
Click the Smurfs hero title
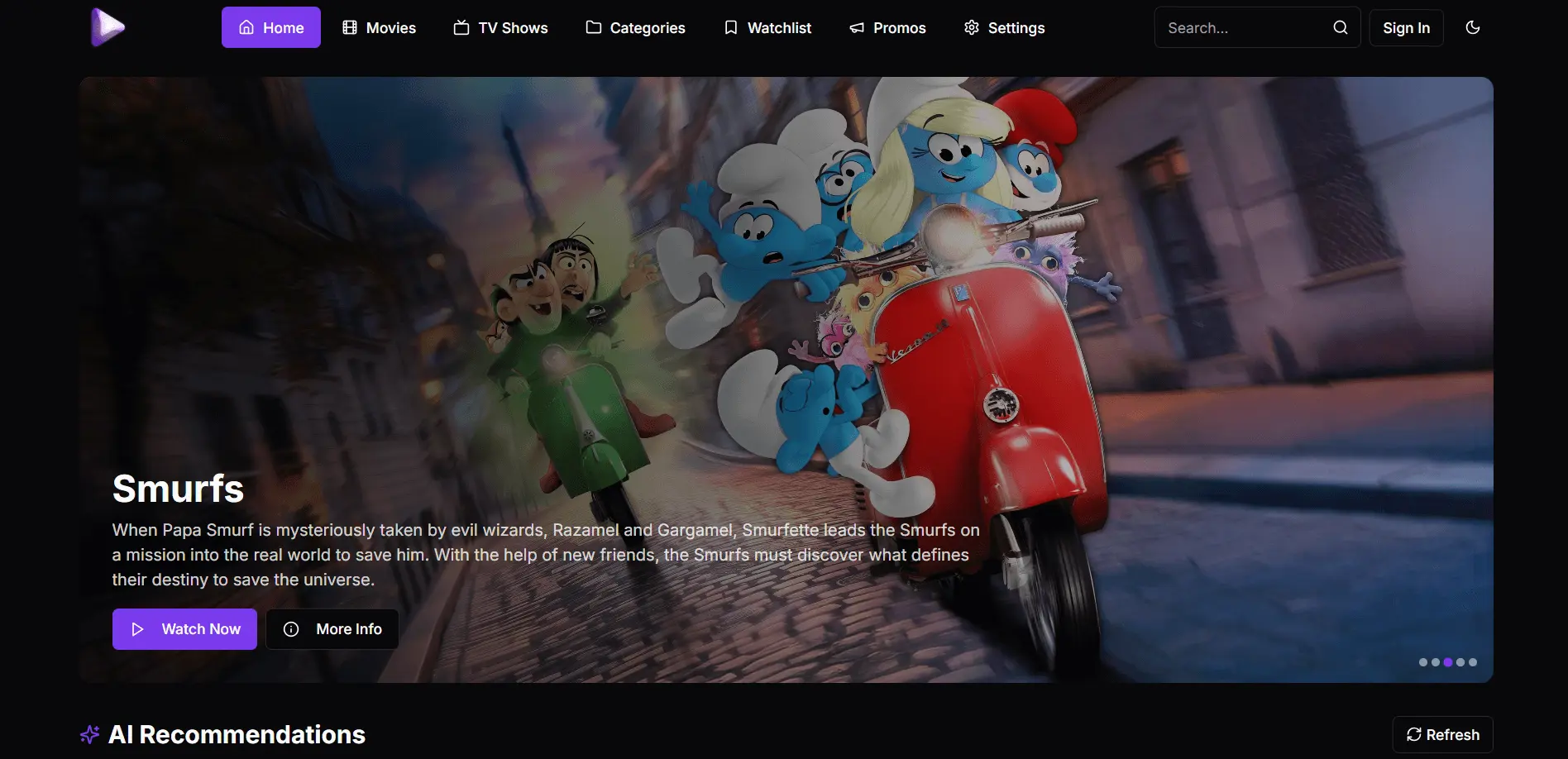click(178, 489)
